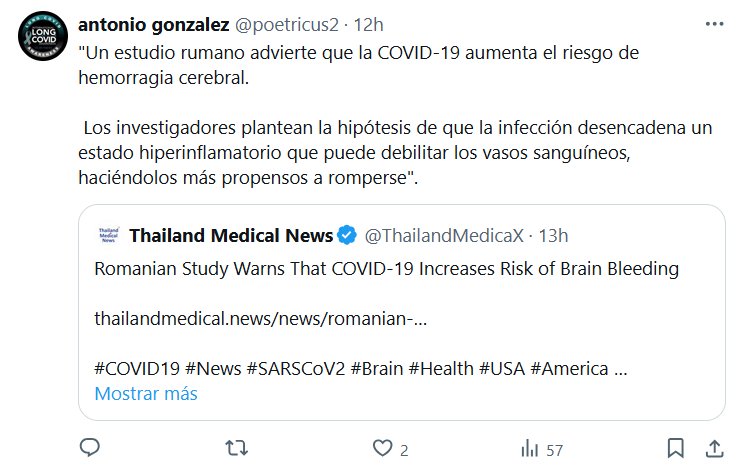Expand quoted post with Mostrar más
The width and height of the screenshot is (740, 474).
coord(146,394)
